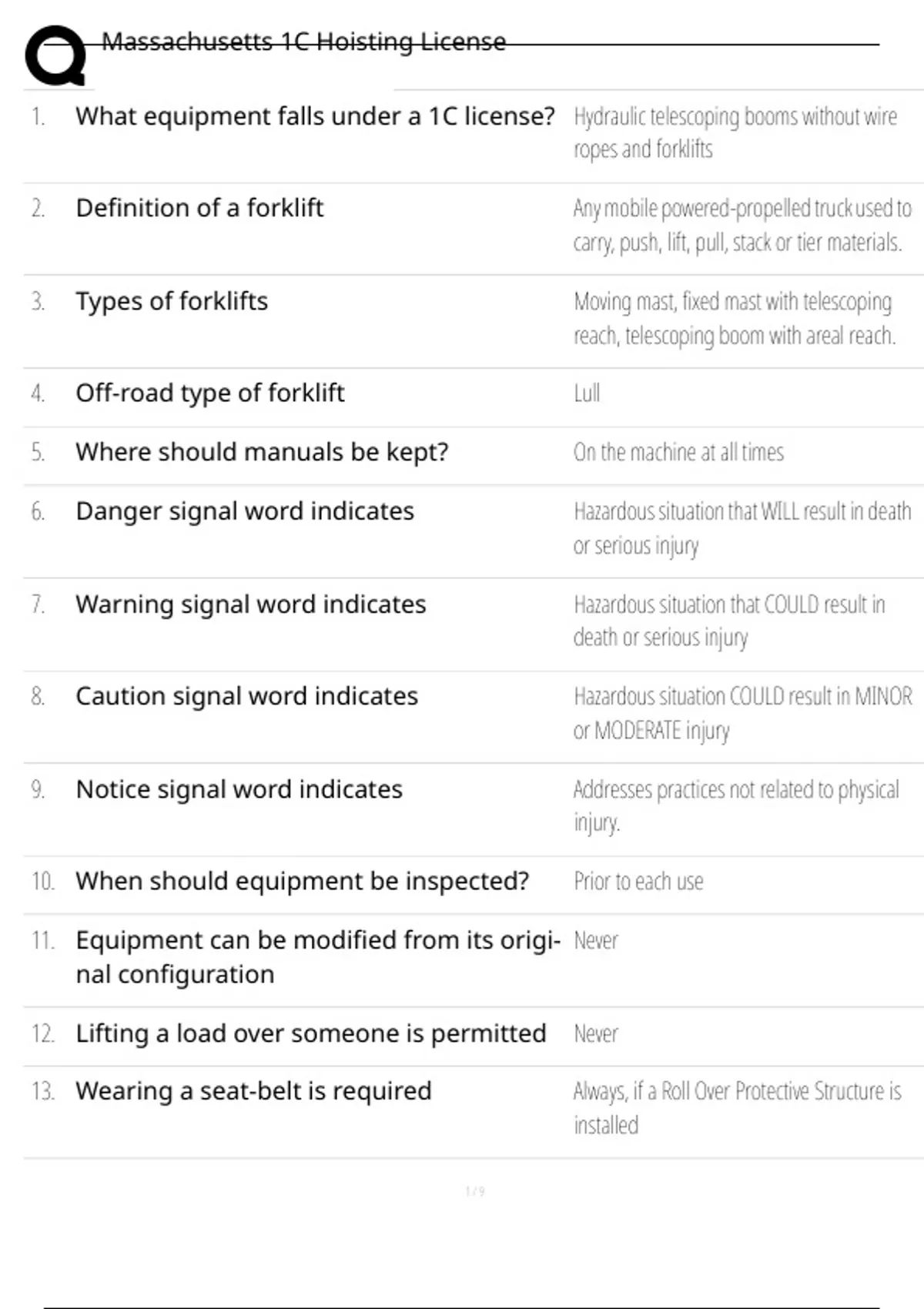Click 'Equipment can be modified from its original configuration'

coord(318,957)
